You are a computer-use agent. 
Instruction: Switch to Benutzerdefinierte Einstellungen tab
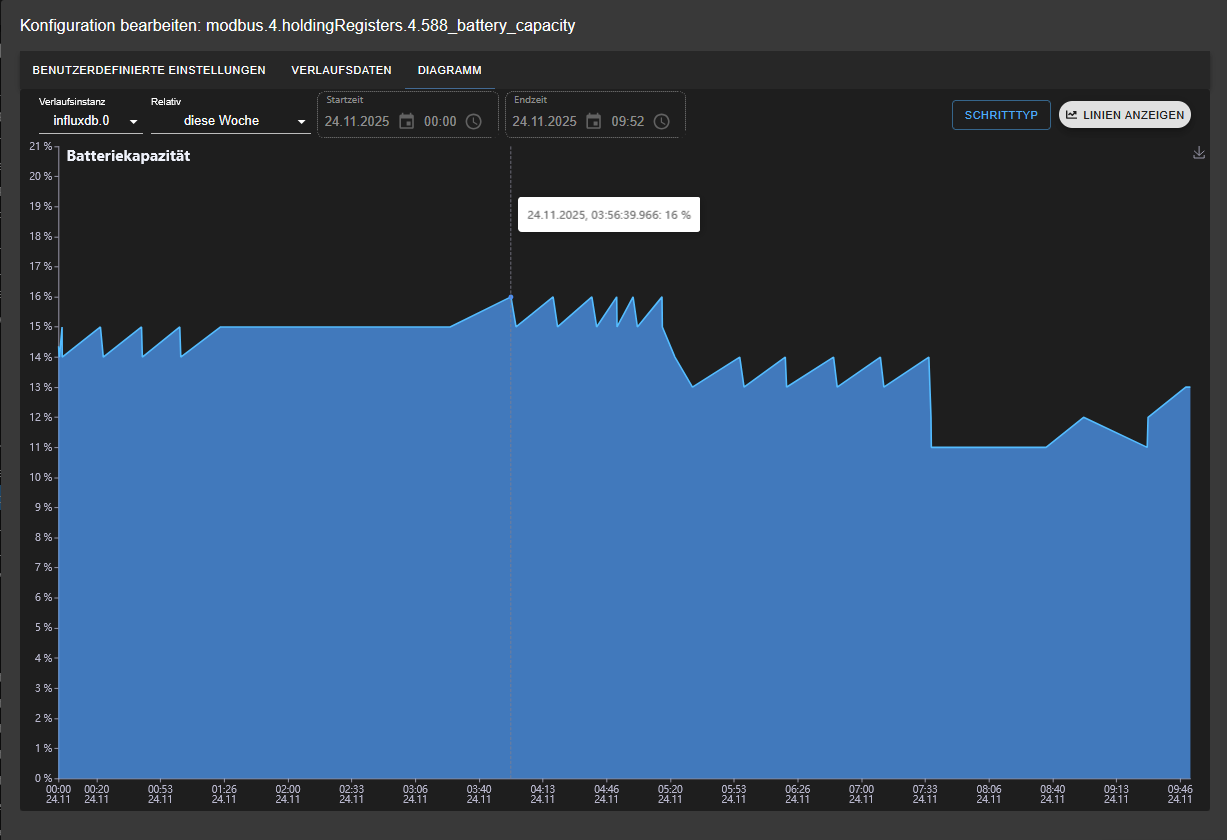[149, 70]
